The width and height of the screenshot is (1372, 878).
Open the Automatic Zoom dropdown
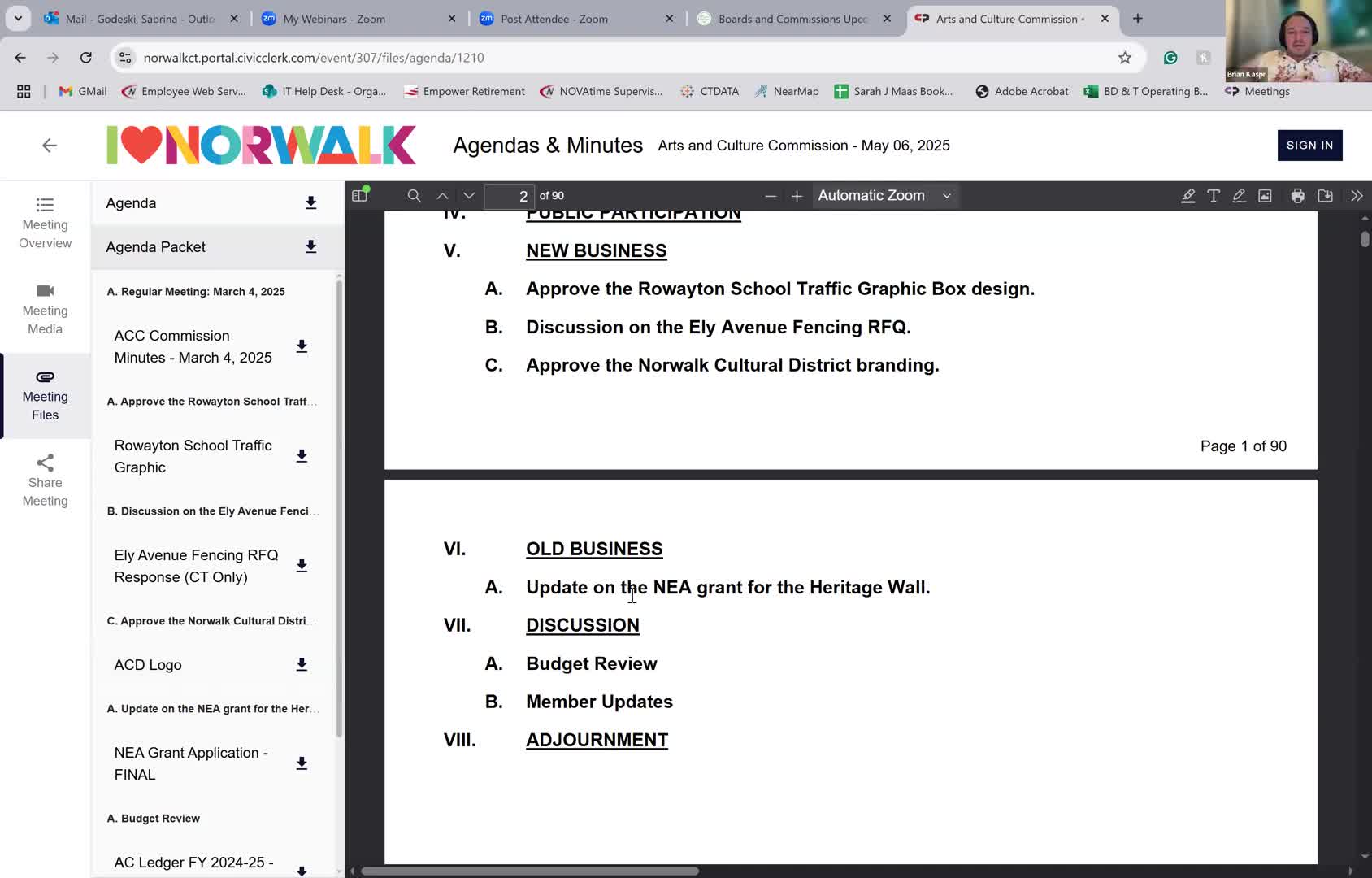click(884, 196)
